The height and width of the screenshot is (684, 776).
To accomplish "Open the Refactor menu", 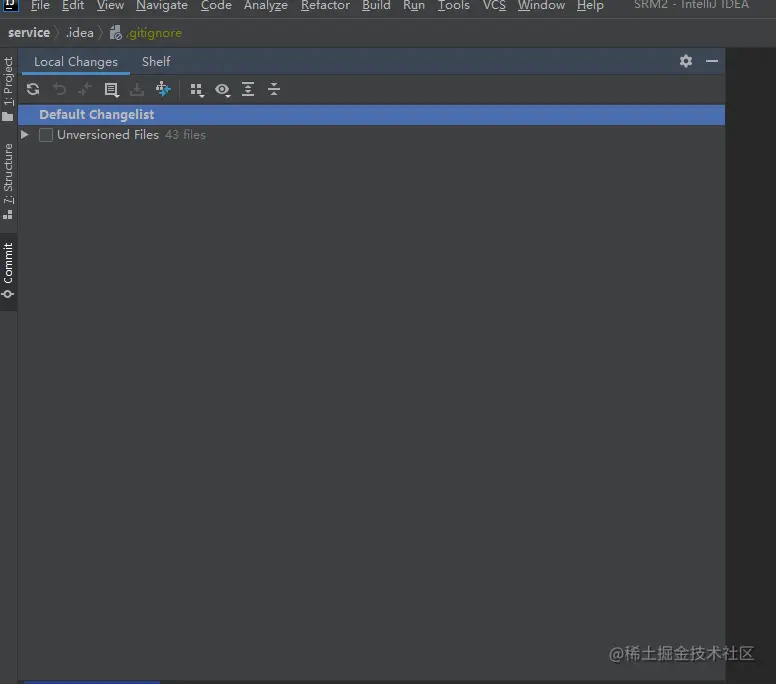I will pyautogui.click(x=325, y=5).
